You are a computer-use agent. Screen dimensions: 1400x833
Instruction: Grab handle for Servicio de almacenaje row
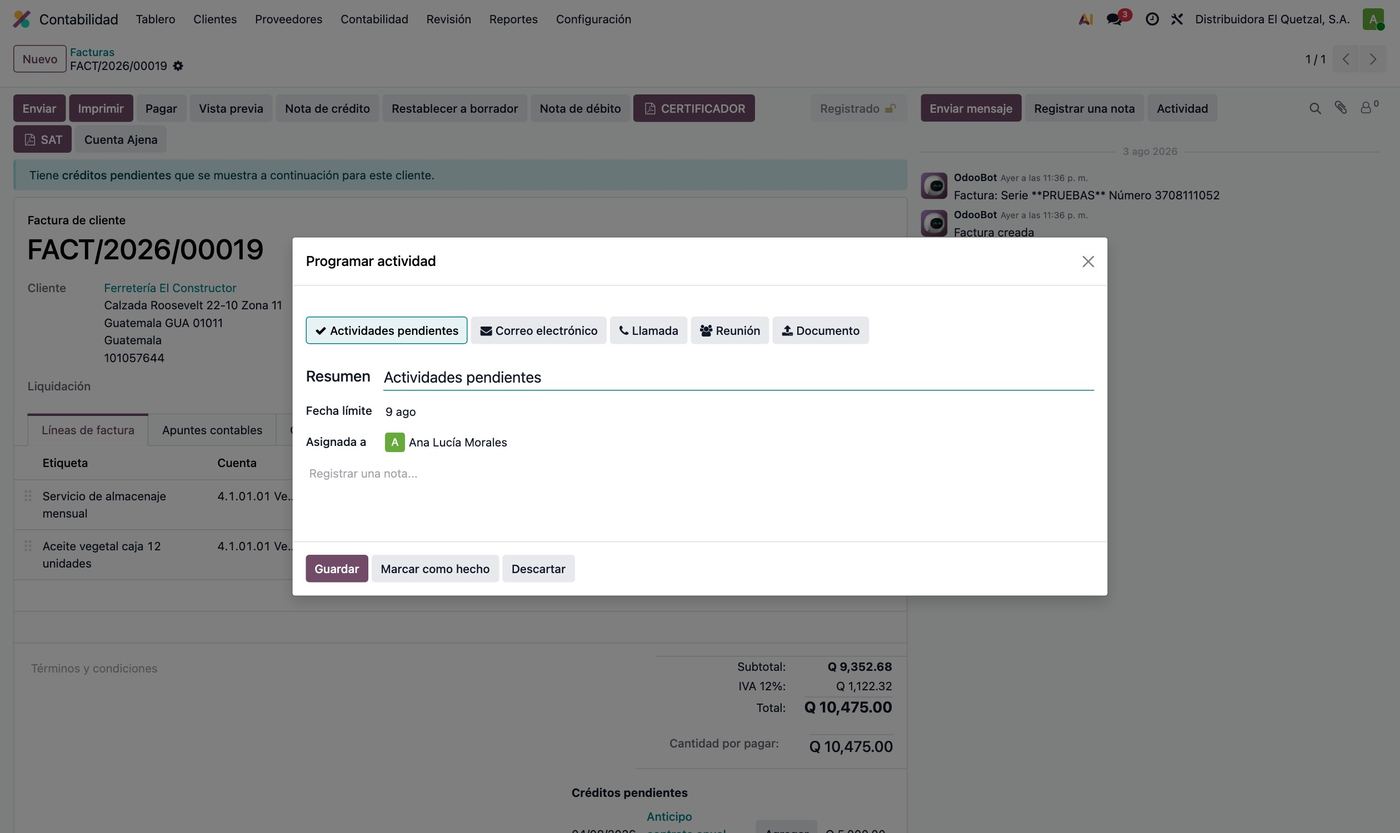pyautogui.click(x=28, y=496)
